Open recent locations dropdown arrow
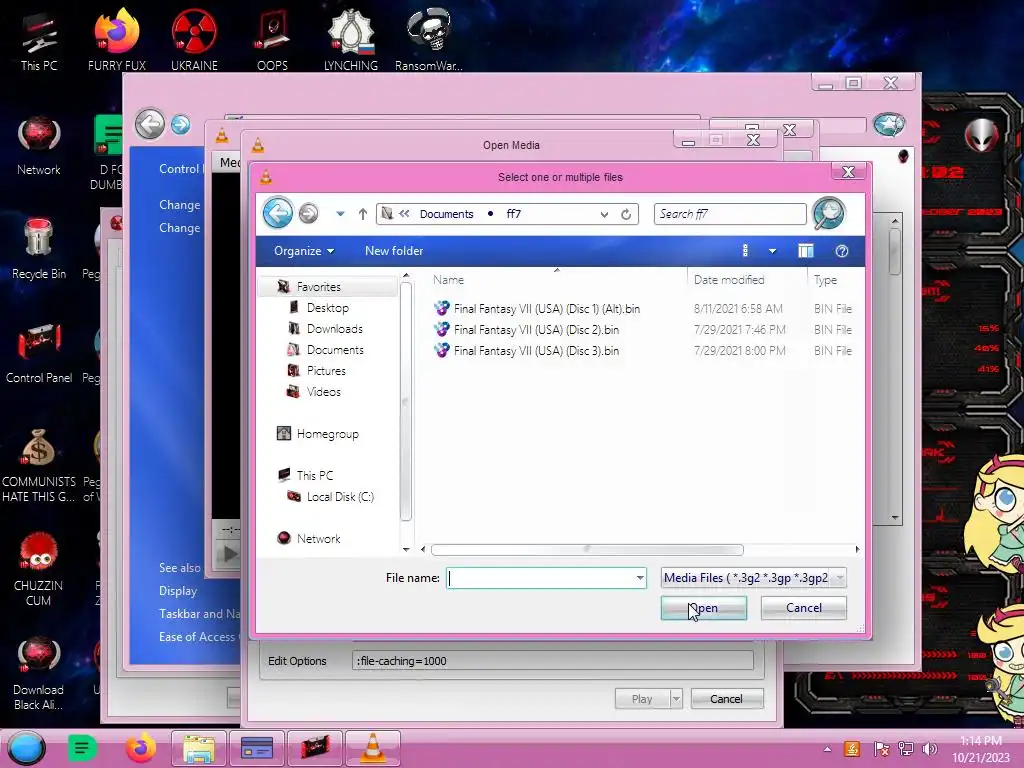Screen dimensions: 1024x768 click(340, 214)
